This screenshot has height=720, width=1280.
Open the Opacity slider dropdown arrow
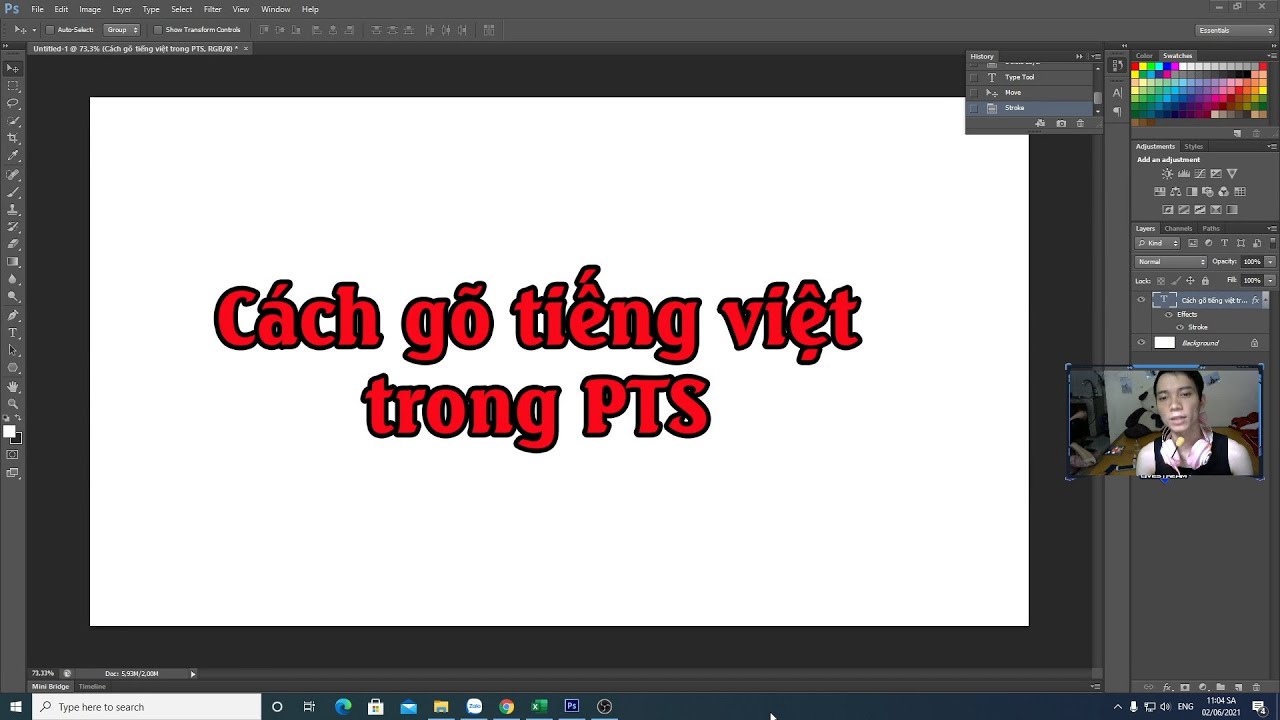[x=1270, y=262]
